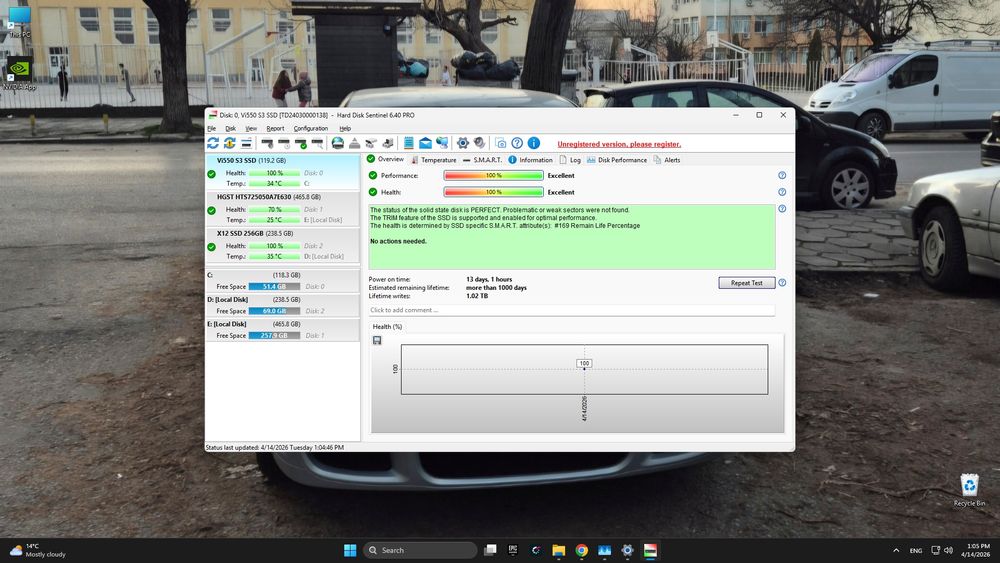Click the Repeat Test button
Image resolution: width=1000 pixels, height=563 pixels.
coord(747,282)
